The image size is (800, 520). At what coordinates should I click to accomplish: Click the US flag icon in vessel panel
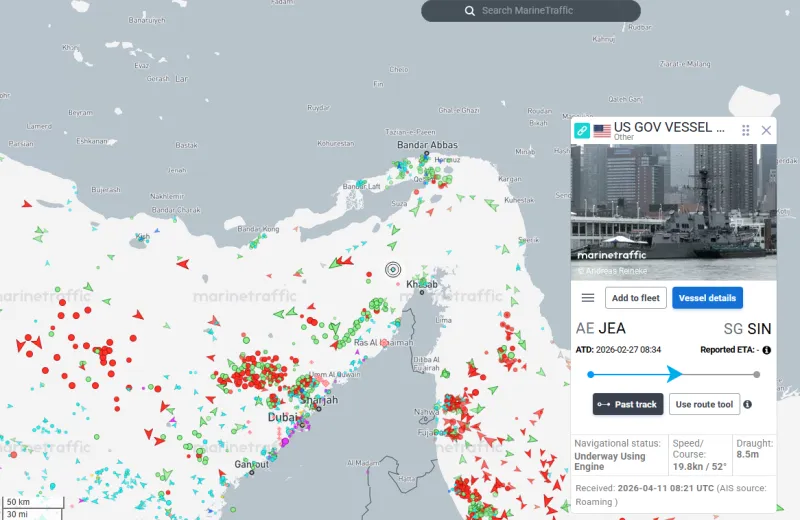click(x=602, y=131)
